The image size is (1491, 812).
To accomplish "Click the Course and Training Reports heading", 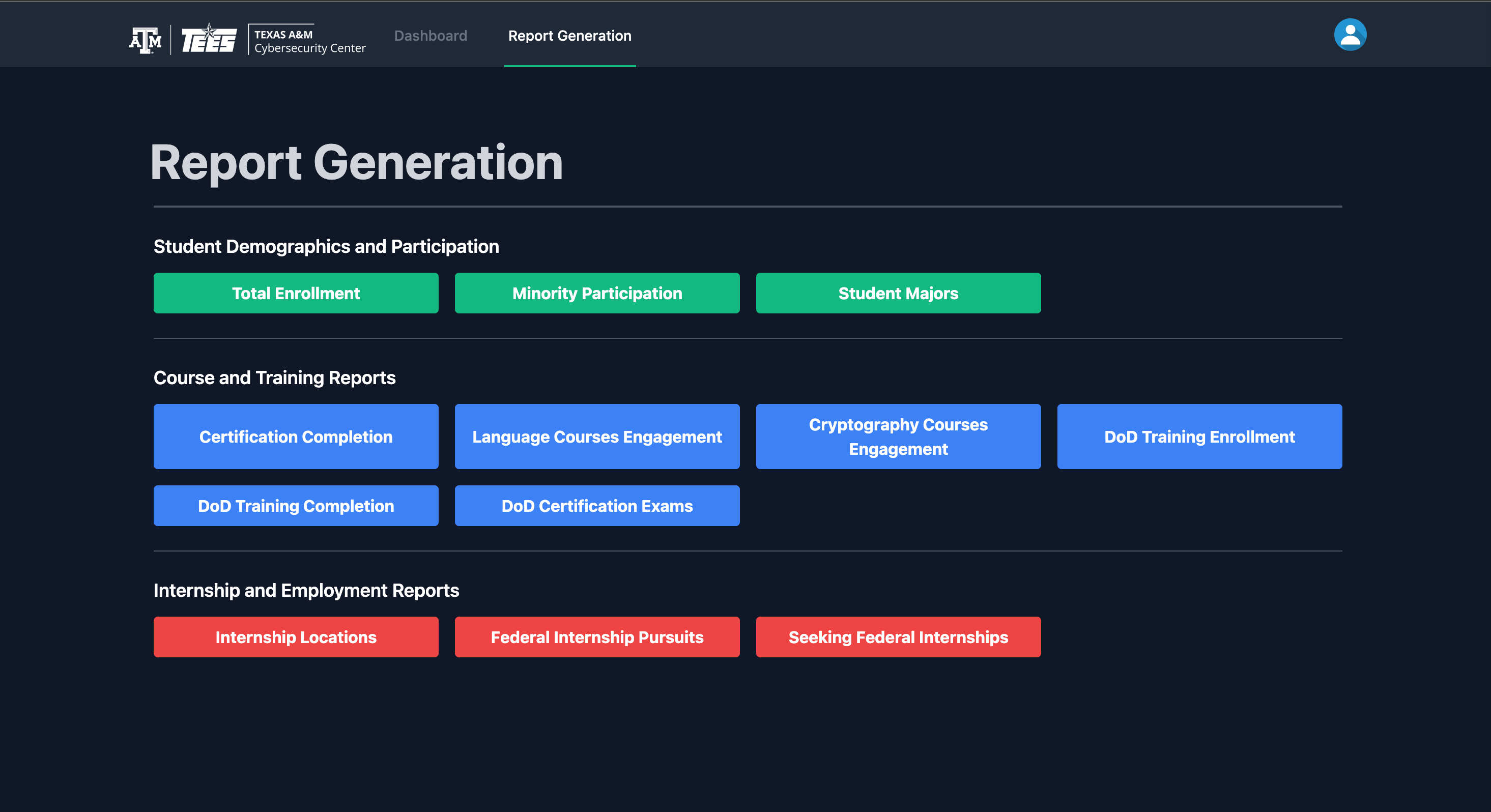I will point(274,378).
